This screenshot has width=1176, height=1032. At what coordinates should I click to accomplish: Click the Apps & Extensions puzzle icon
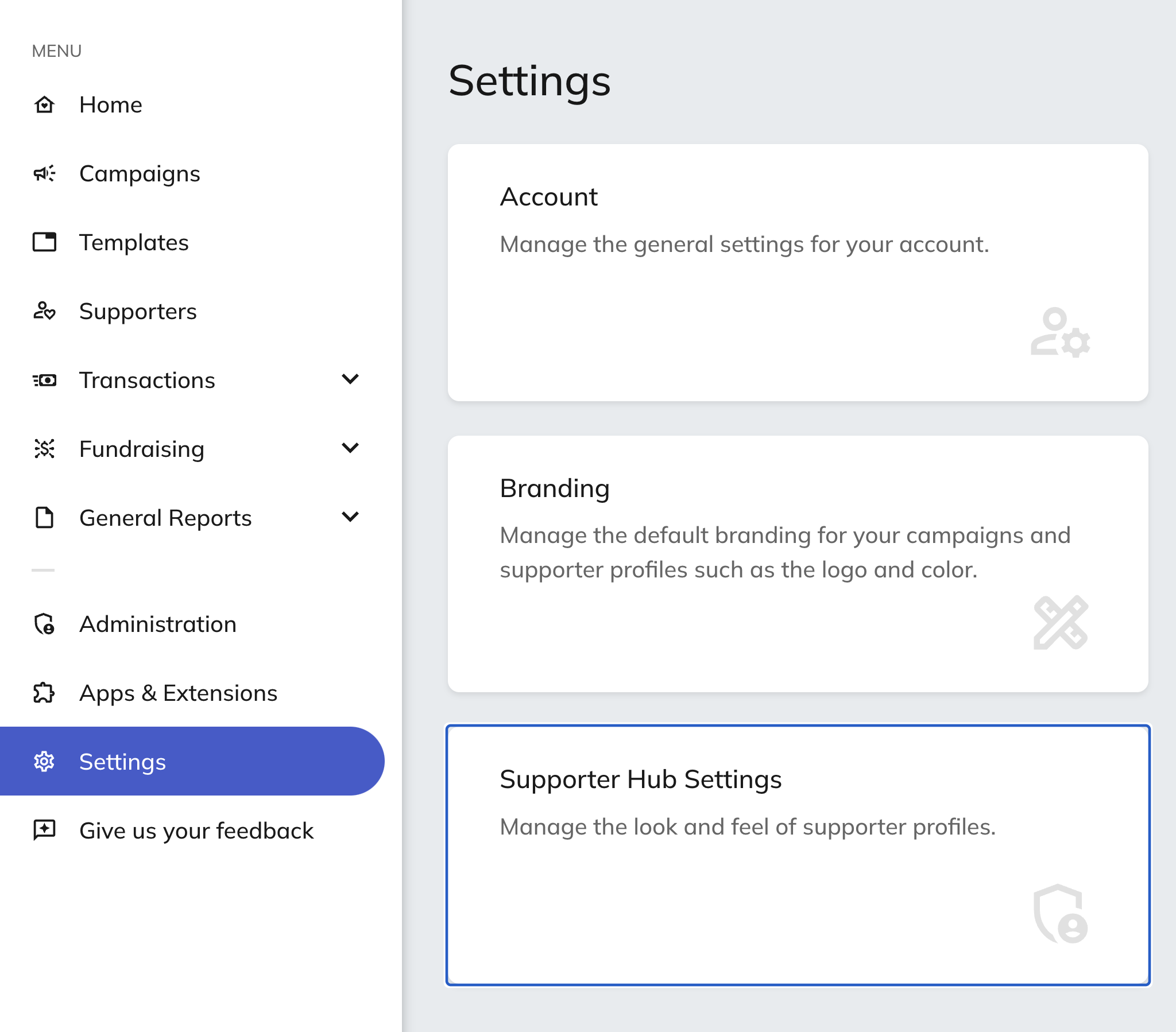[44, 693]
